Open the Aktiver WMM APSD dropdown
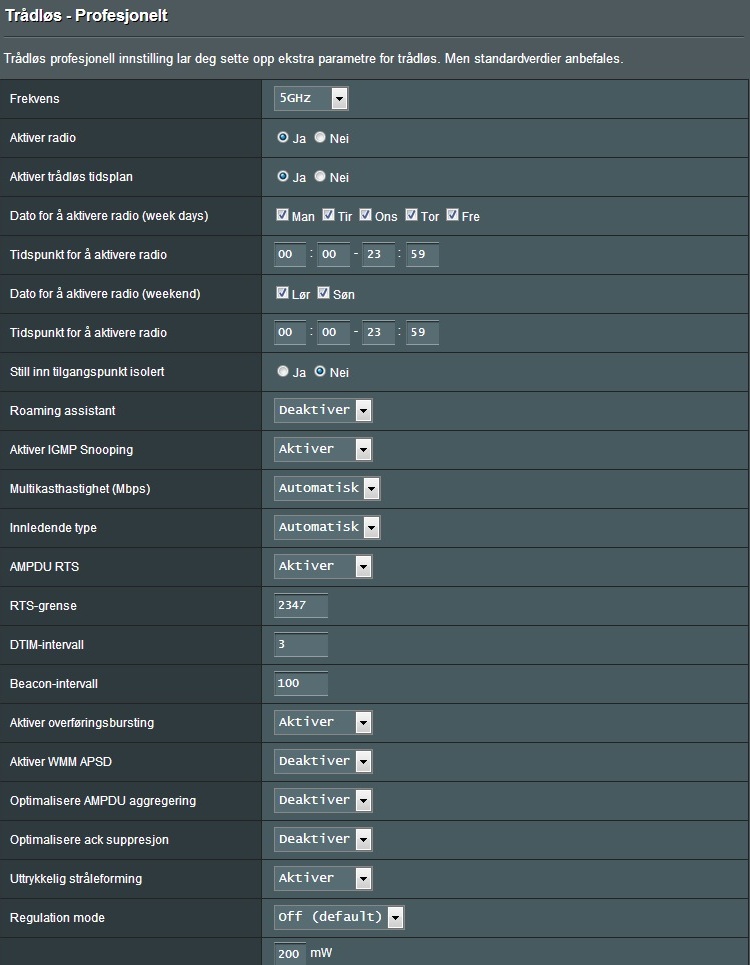Viewport: 750px width, 965px height. click(x=323, y=761)
